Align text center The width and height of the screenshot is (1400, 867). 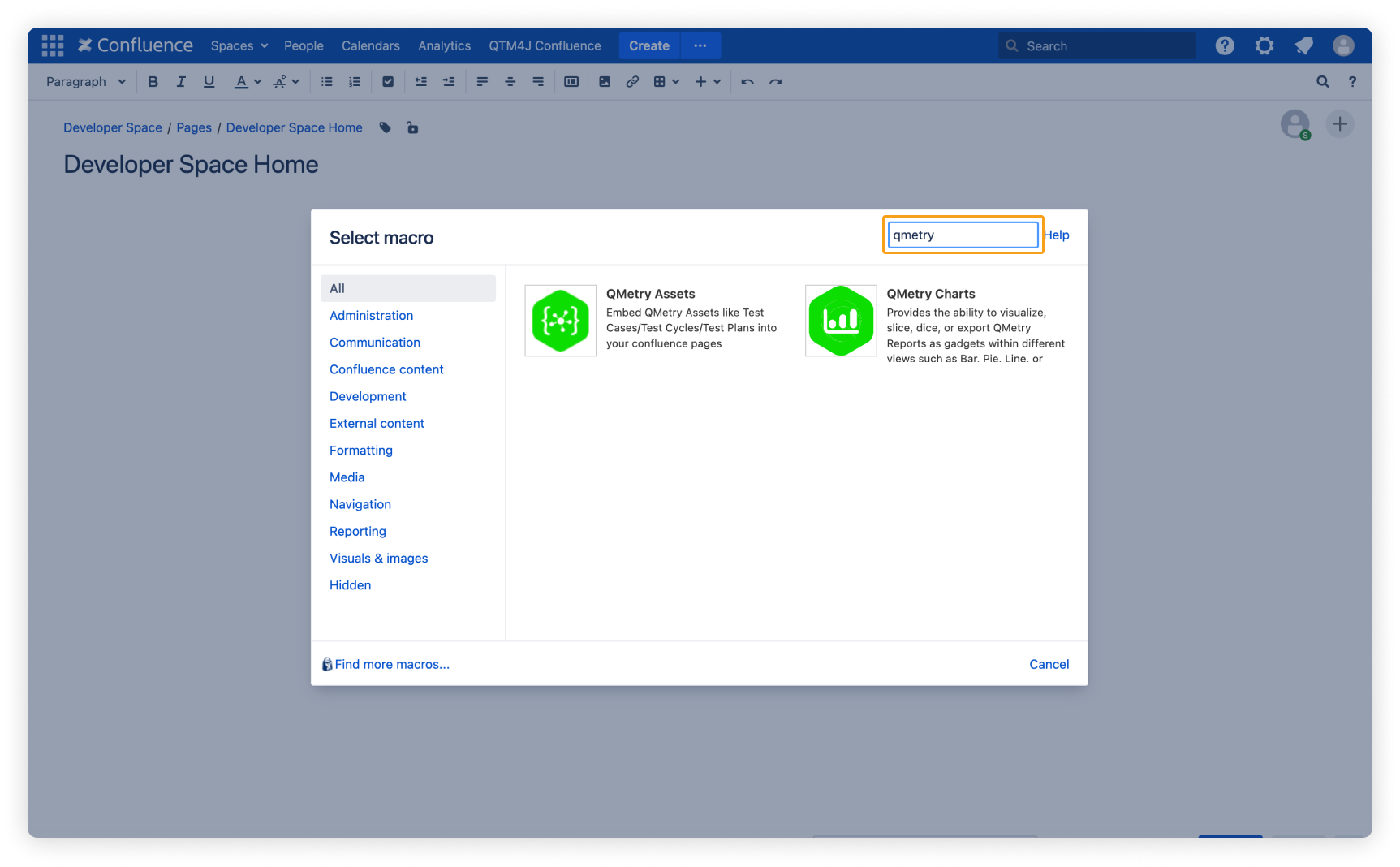(x=510, y=81)
